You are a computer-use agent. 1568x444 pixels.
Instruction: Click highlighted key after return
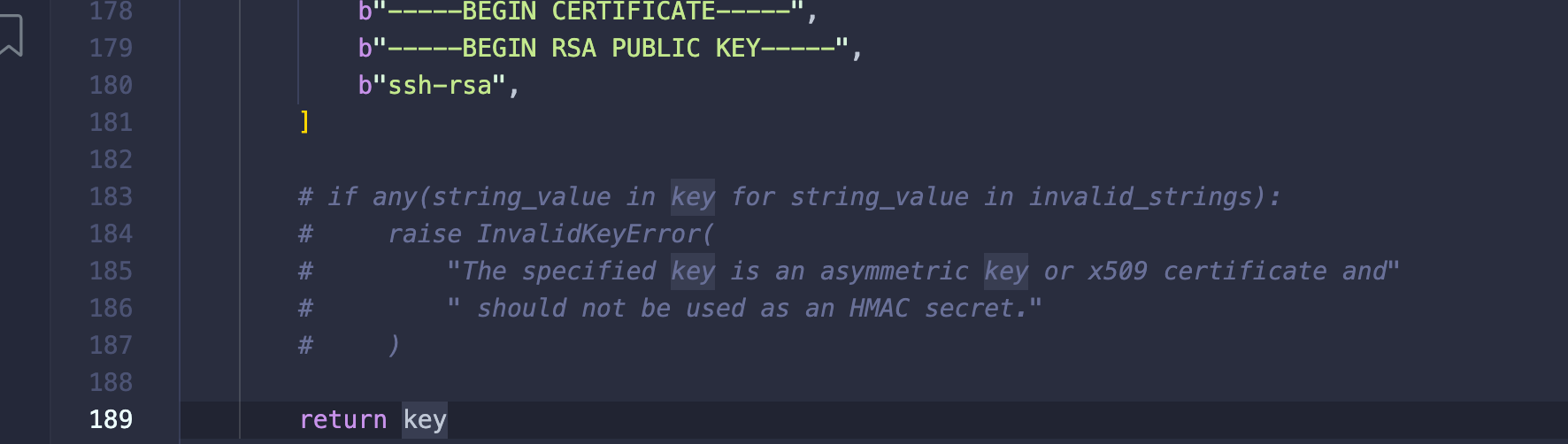click(x=425, y=419)
